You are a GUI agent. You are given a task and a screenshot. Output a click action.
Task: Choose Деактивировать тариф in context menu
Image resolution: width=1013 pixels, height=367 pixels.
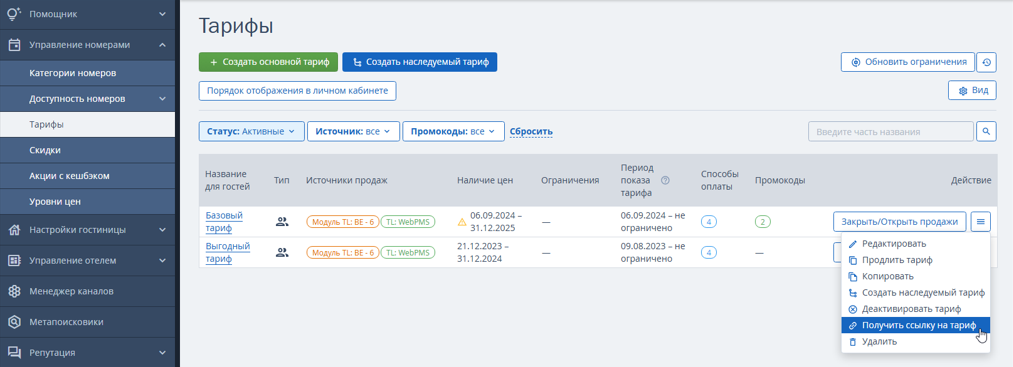[x=915, y=309]
